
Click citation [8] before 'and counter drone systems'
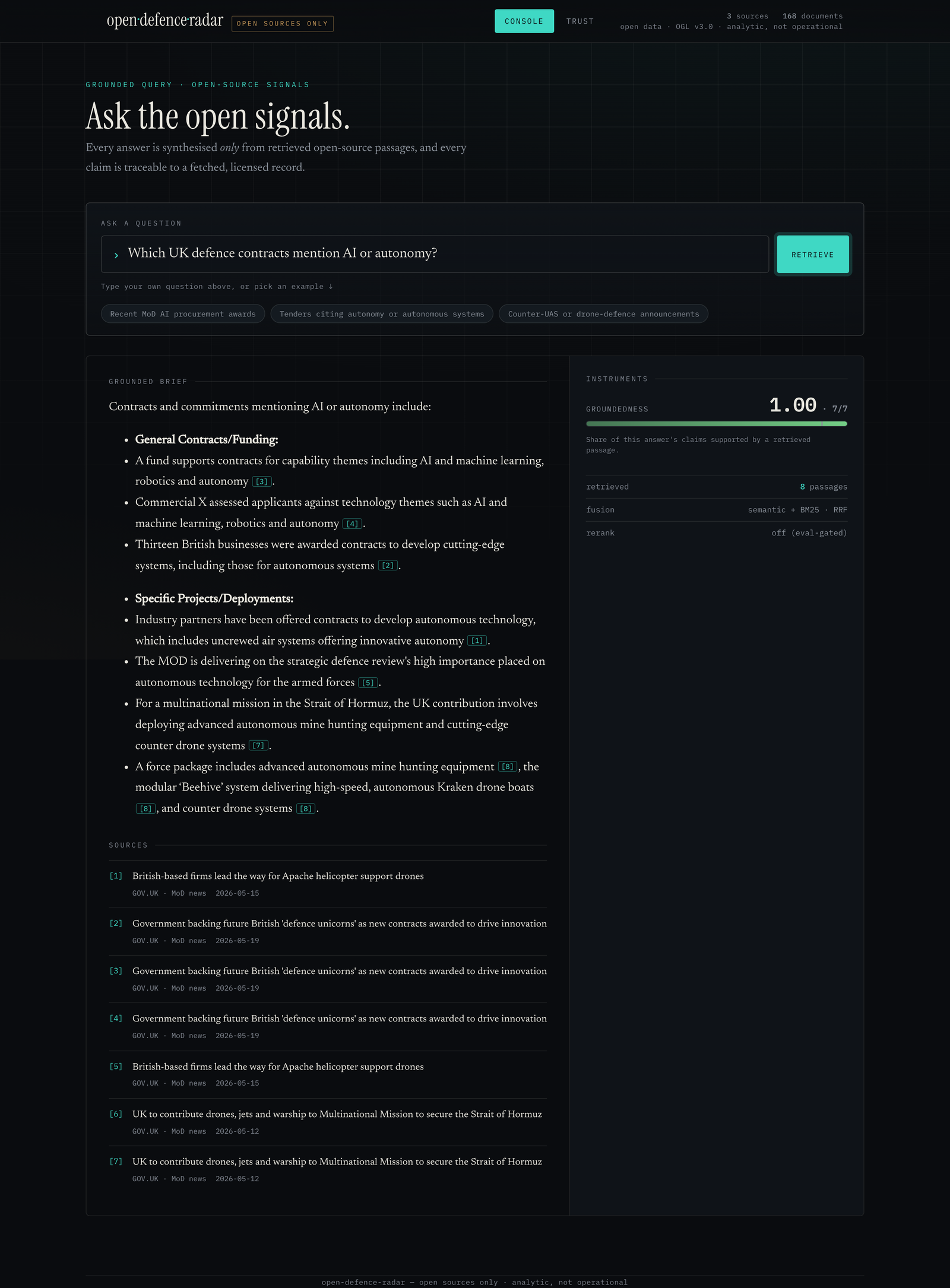tap(145, 809)
